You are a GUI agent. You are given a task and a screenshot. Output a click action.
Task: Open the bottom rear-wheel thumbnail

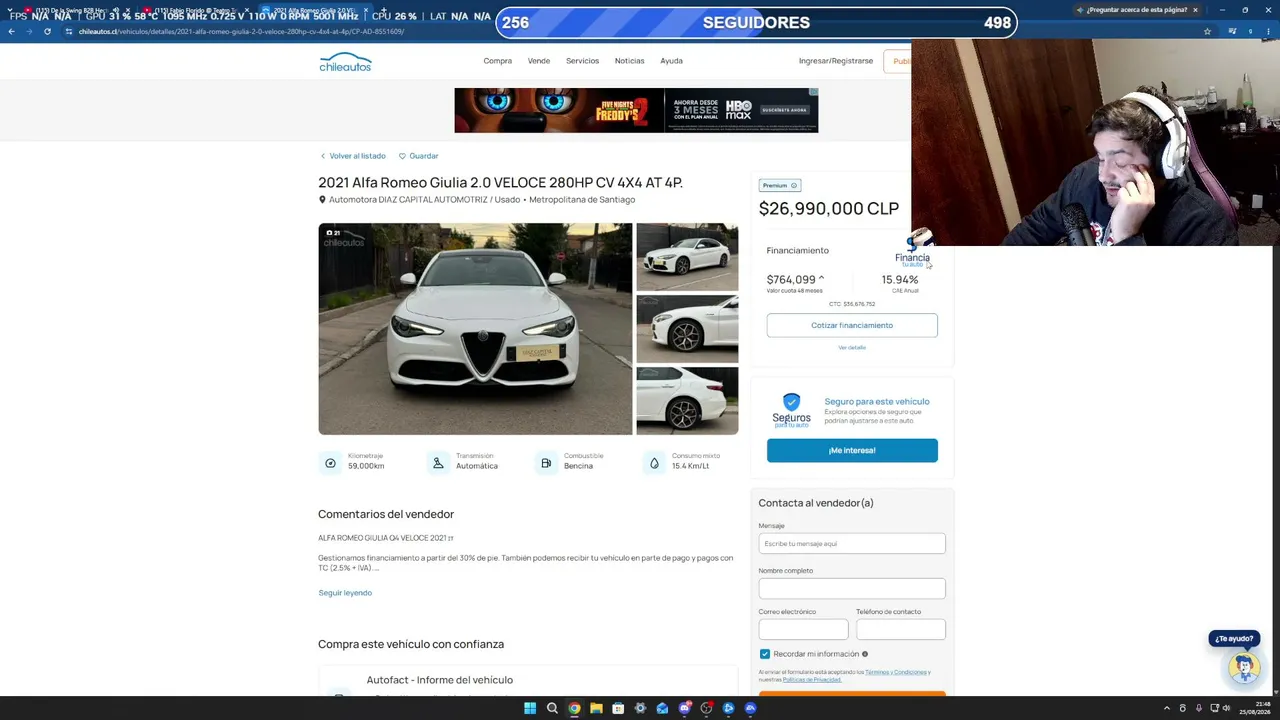[x=687, y=401]
